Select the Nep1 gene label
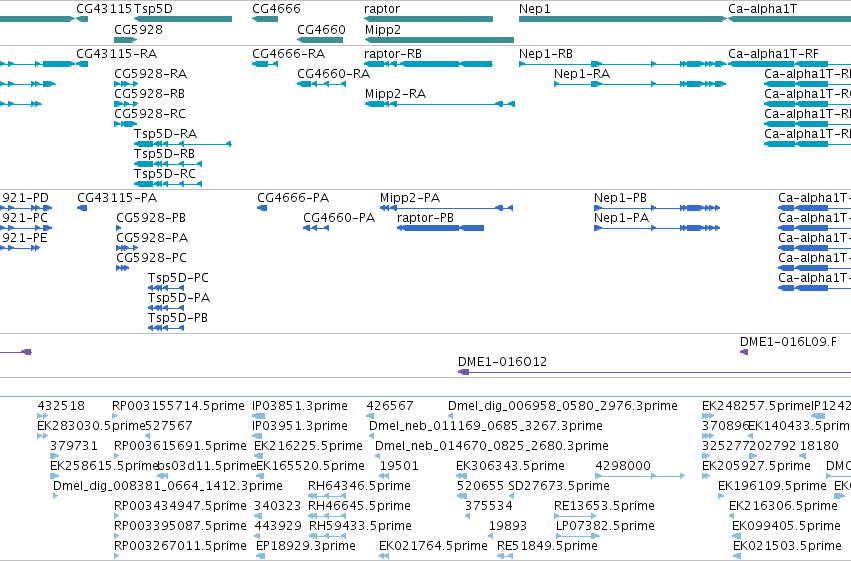Viewport: 851px width, 561px height. [535, 9]
